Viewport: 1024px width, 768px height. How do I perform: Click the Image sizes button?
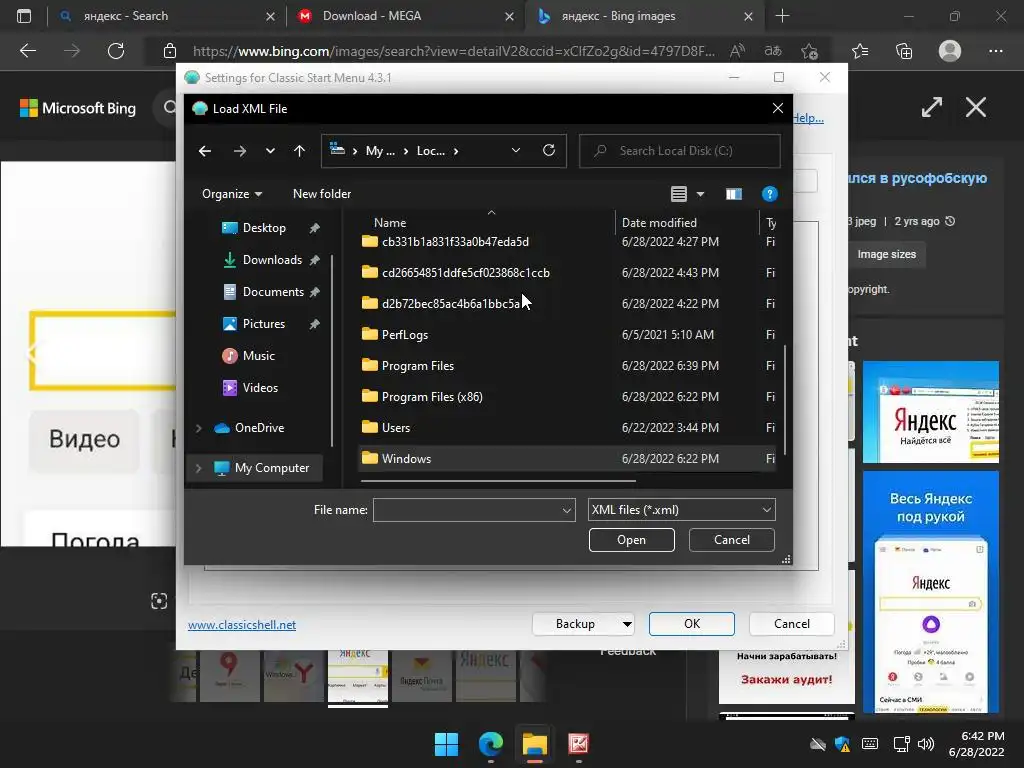click(886, 255)
